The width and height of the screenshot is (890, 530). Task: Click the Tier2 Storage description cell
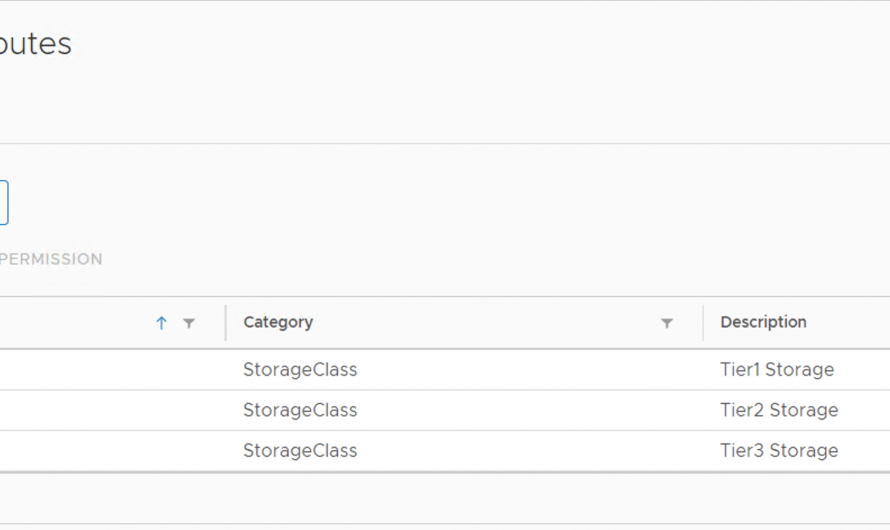coord(779,410)
